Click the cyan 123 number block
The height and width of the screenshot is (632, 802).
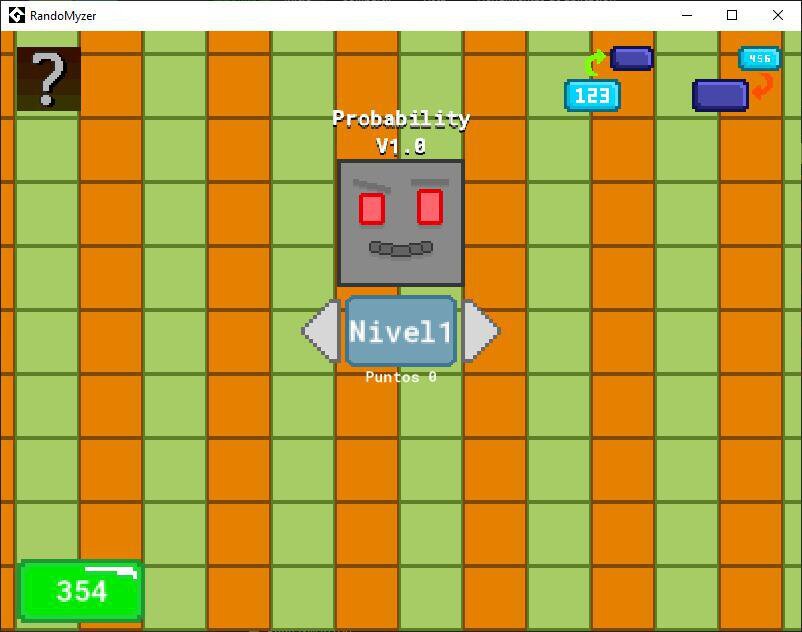(x=592, y=96)
